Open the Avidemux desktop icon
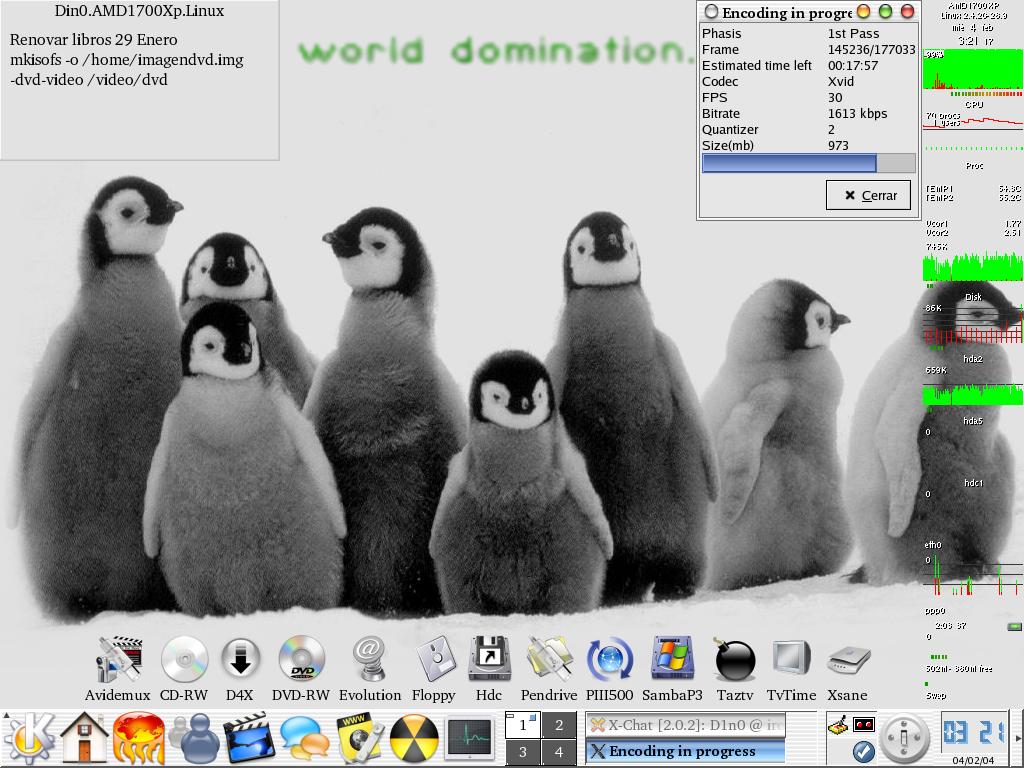Viewport: 1024px width, 768px height. [117, 661]
